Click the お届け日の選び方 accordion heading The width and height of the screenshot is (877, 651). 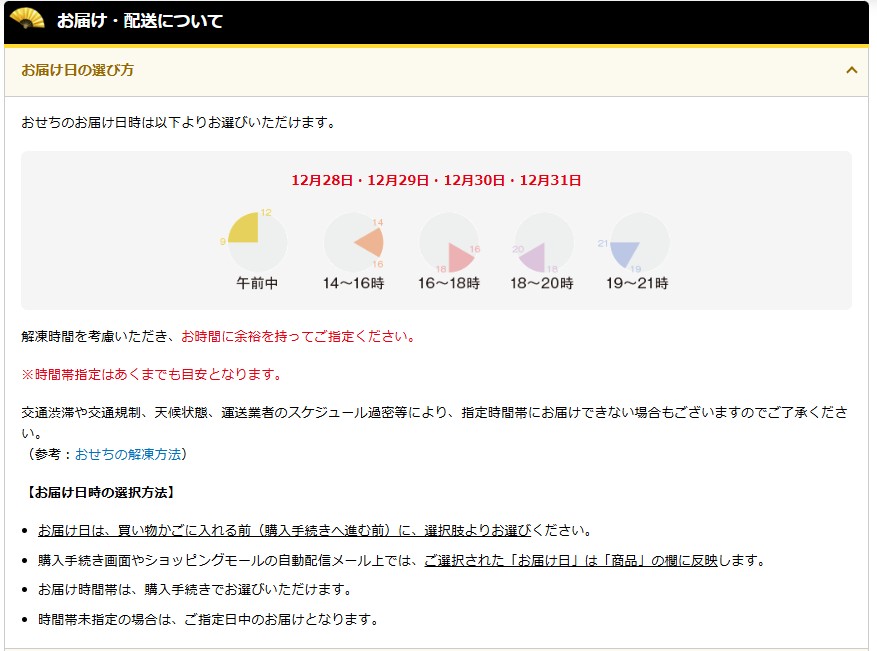(78, 70)
